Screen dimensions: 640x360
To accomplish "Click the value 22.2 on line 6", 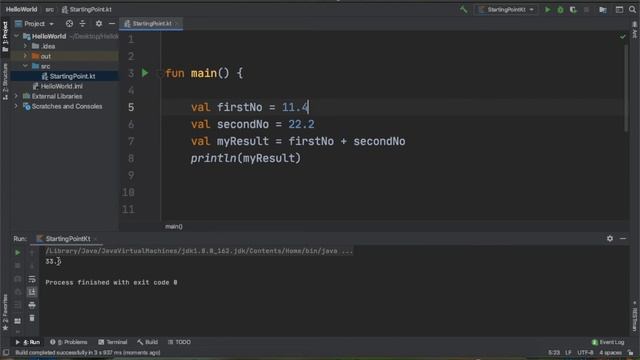I will coord(301,124).
